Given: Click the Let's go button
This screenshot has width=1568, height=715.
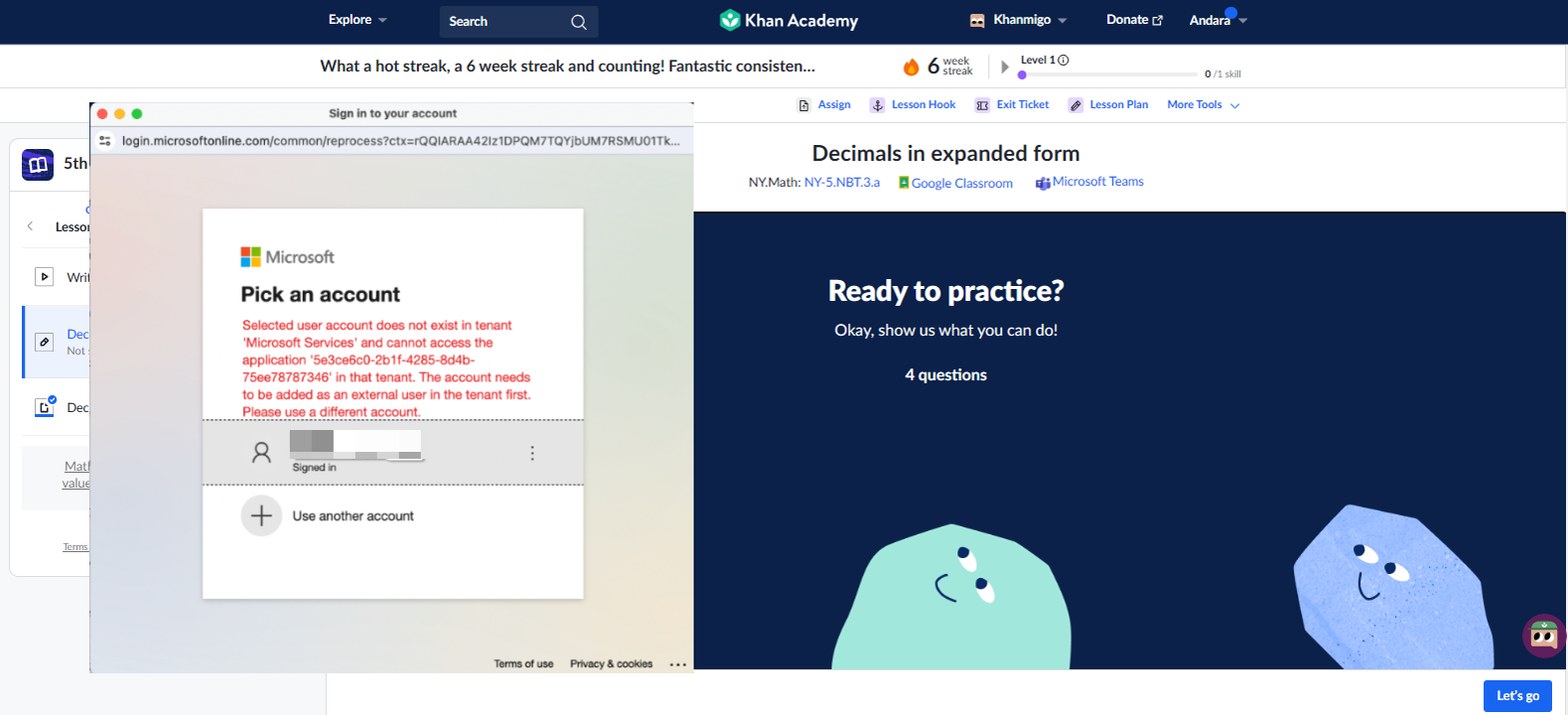Looking at the screenshot, I should pos(1517,696).
